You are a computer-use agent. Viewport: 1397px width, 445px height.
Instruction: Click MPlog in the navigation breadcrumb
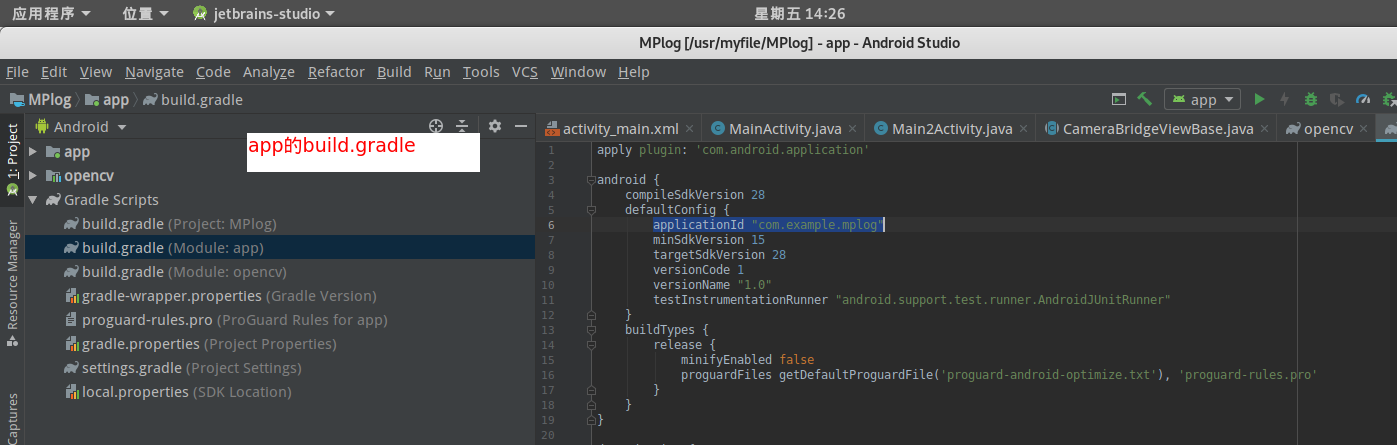tap(40, 99)
